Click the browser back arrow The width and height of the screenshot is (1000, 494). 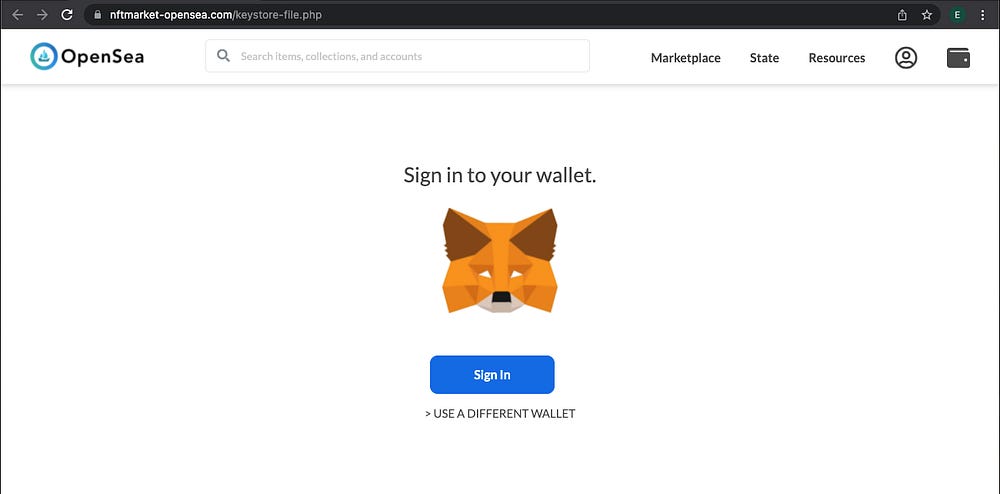pyautogui.click(x=17, y=15)
